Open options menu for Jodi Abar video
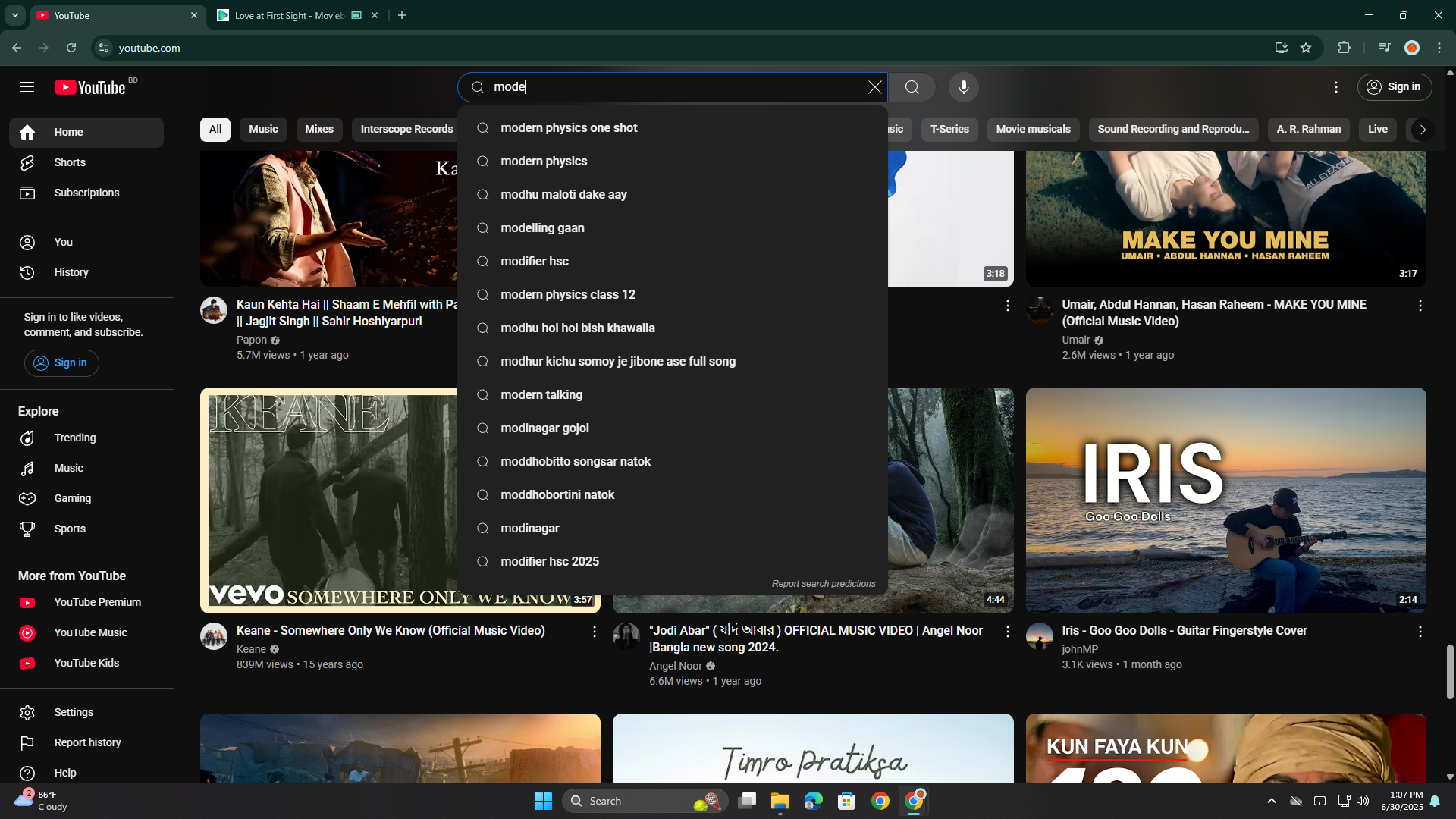The height and width of the screenshot is (819, 1456). [x=1007, y=632]
